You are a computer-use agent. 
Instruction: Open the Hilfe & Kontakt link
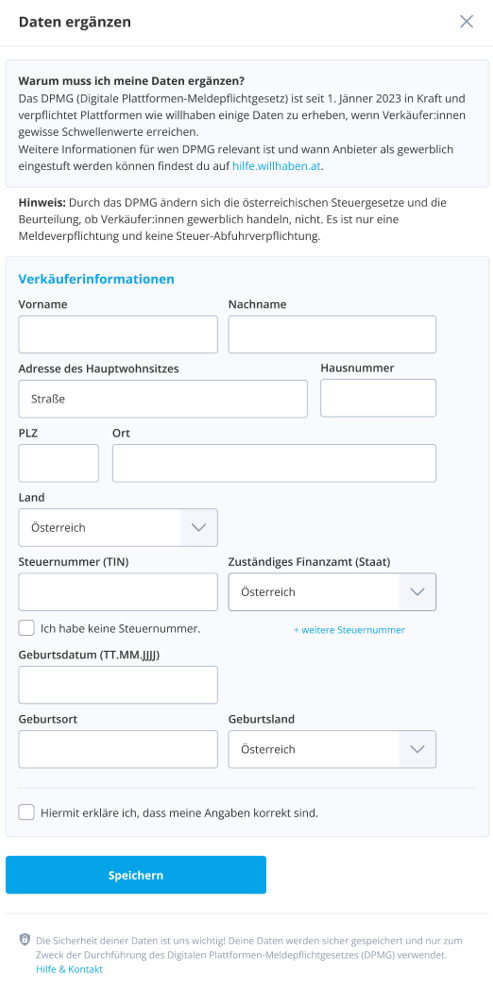[x=69, y=969]
